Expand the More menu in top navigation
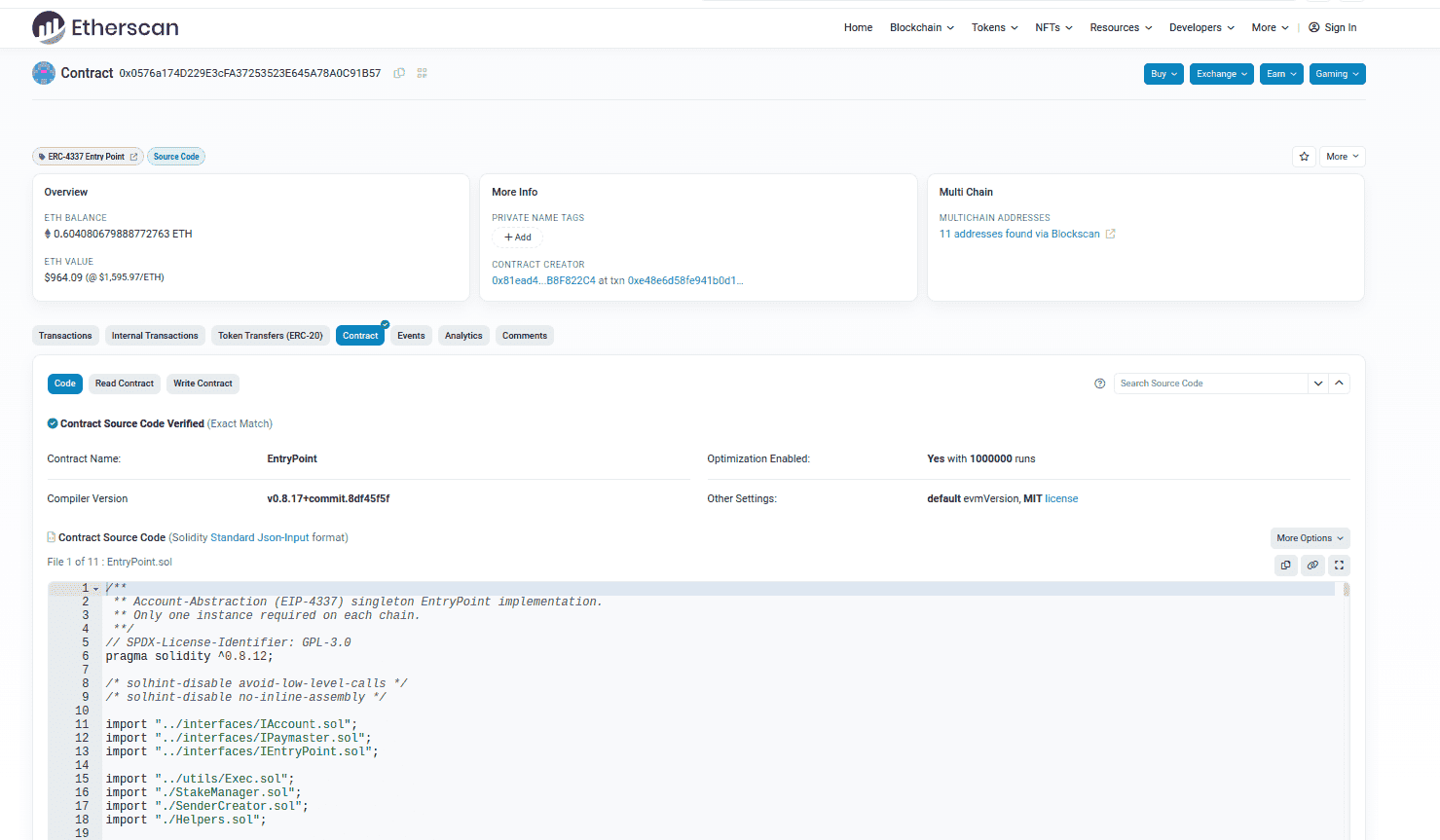Image resolution: width=1440 pixels, height=840 pixels. (x=1270, y=27)
